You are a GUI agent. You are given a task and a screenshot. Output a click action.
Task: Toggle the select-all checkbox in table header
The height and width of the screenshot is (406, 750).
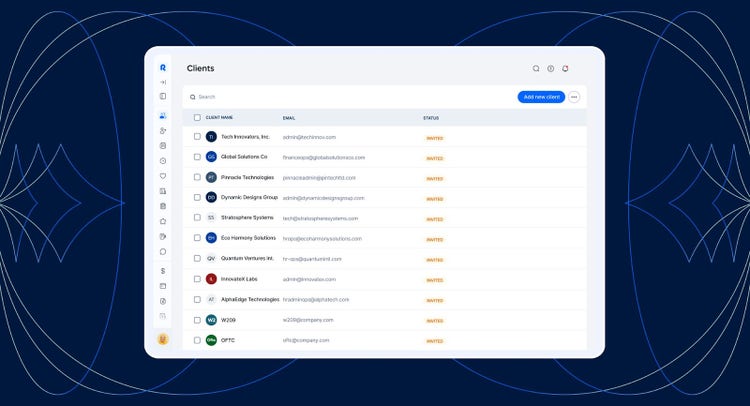[197, 117]
